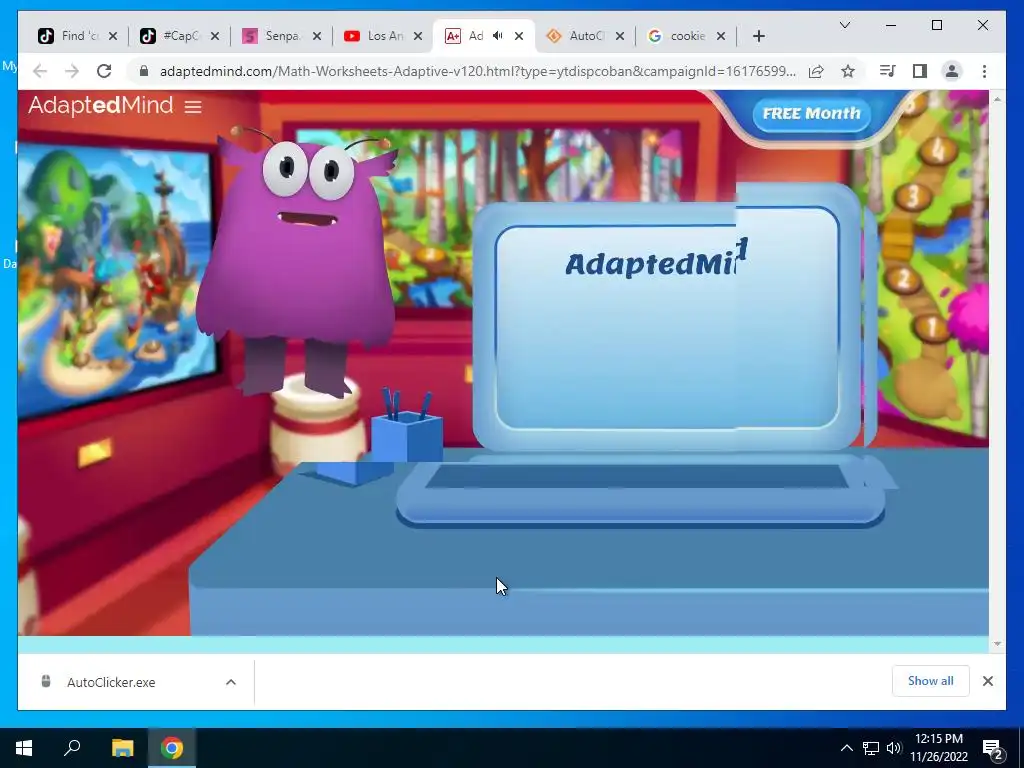
Task: Open the notification center icon
Action: pos(993,748)
